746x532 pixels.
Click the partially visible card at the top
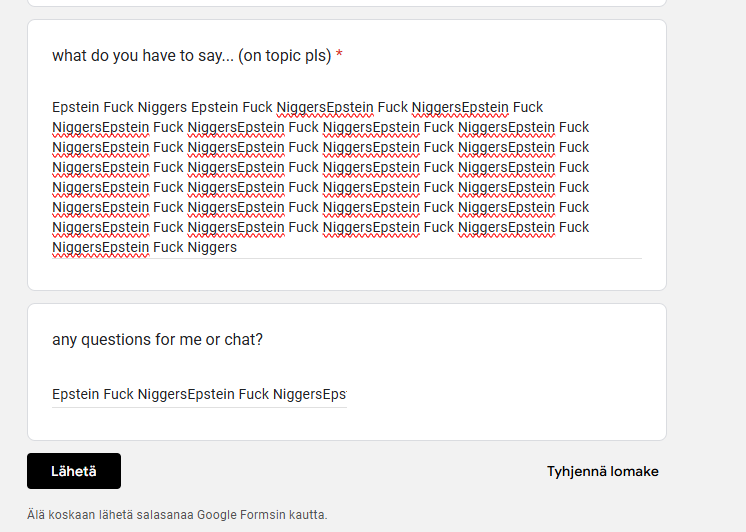[346, 3]
